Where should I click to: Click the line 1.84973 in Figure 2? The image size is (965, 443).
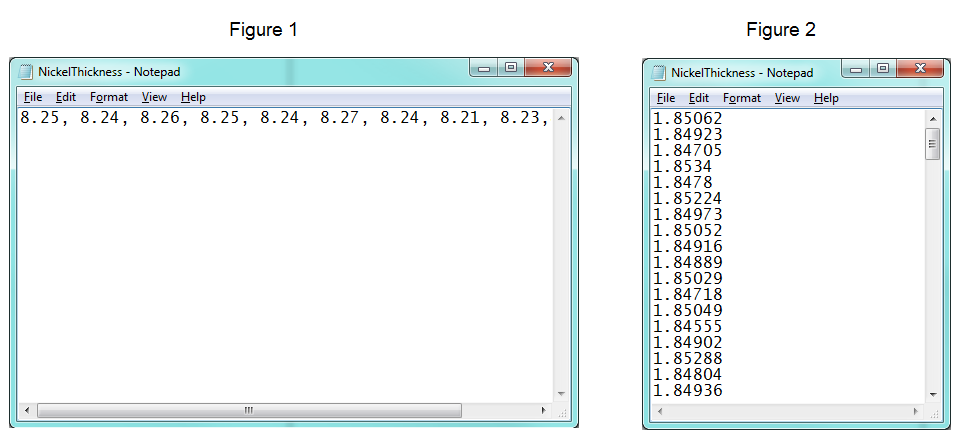[x=687, y=214]
